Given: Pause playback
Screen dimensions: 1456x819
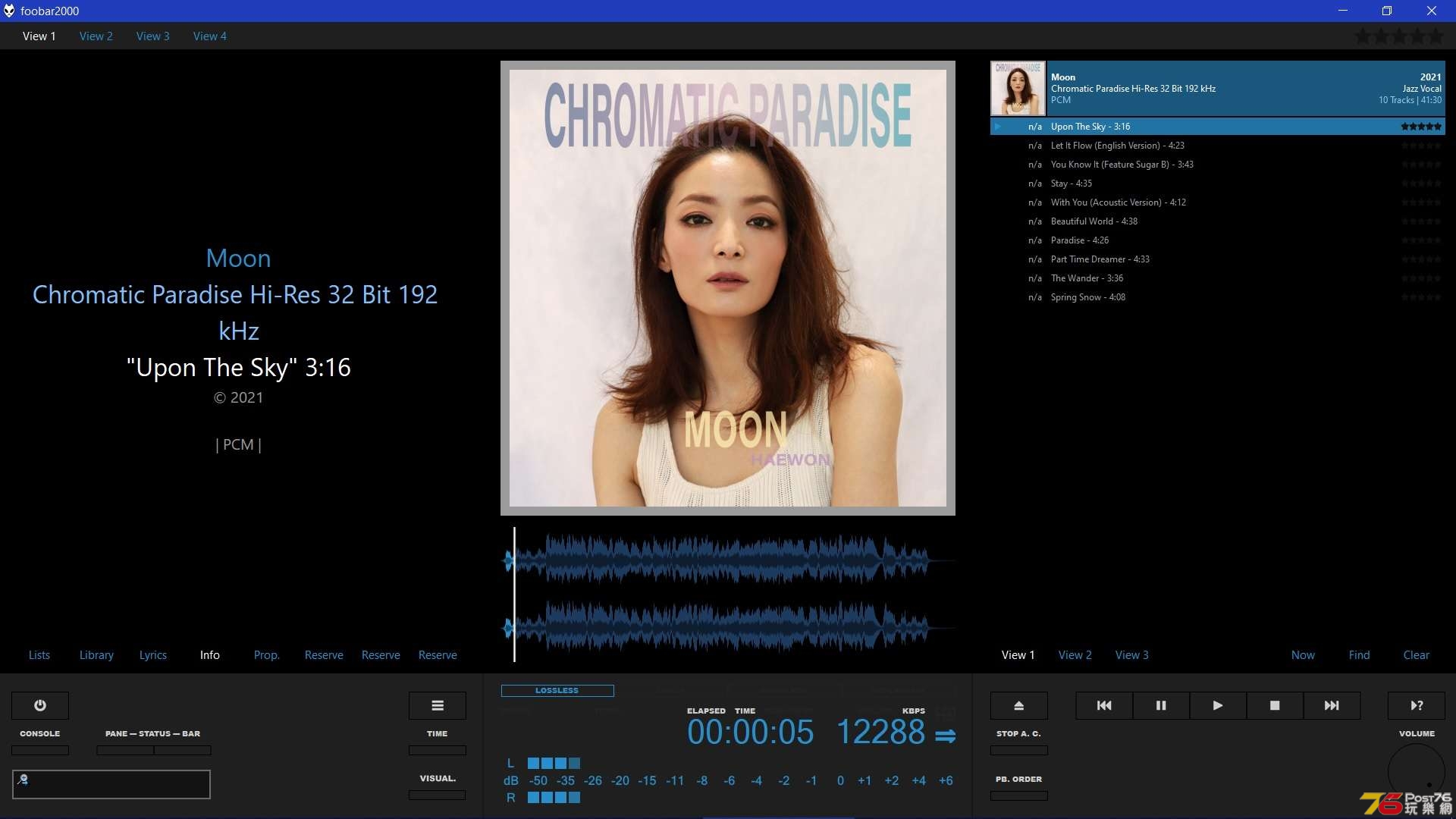Looking at the screenshot, I should (1161, 705).
